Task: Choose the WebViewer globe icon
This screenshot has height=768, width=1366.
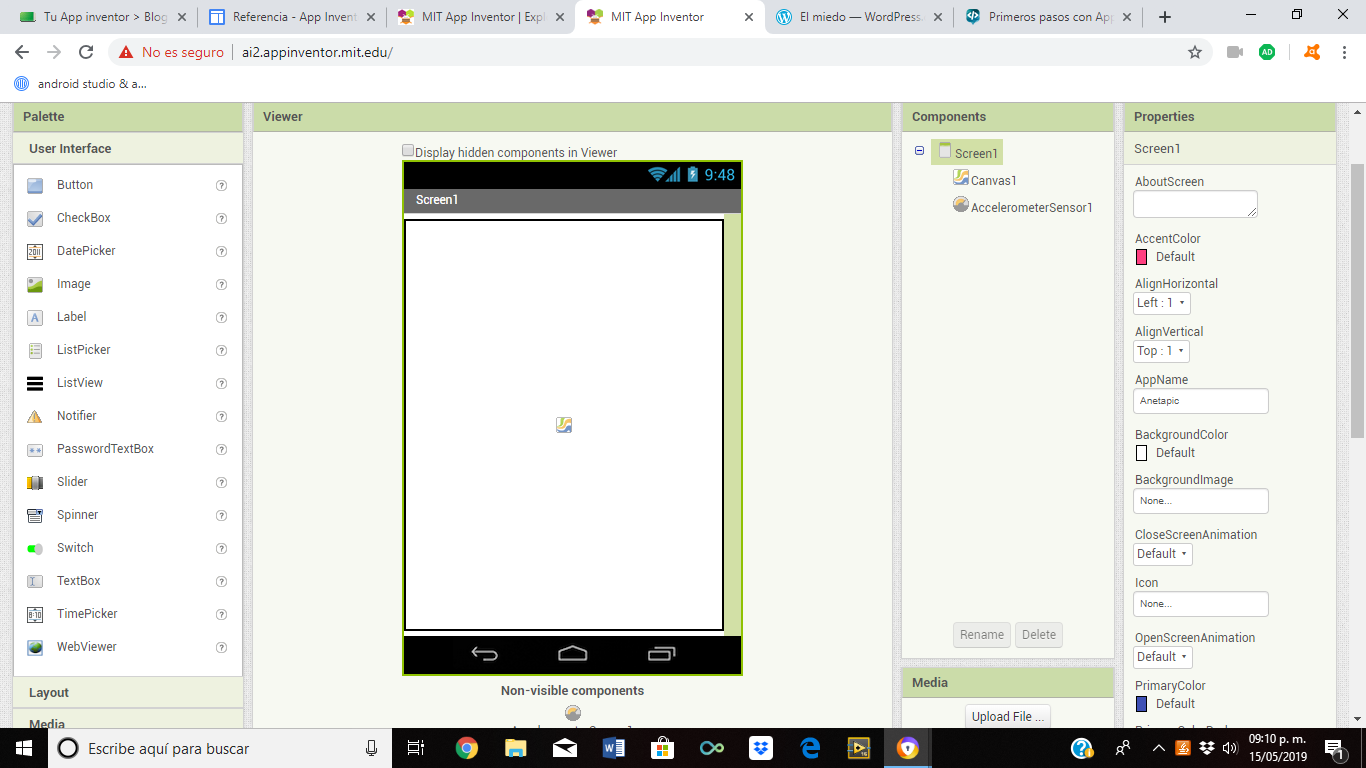Action: 35,647
